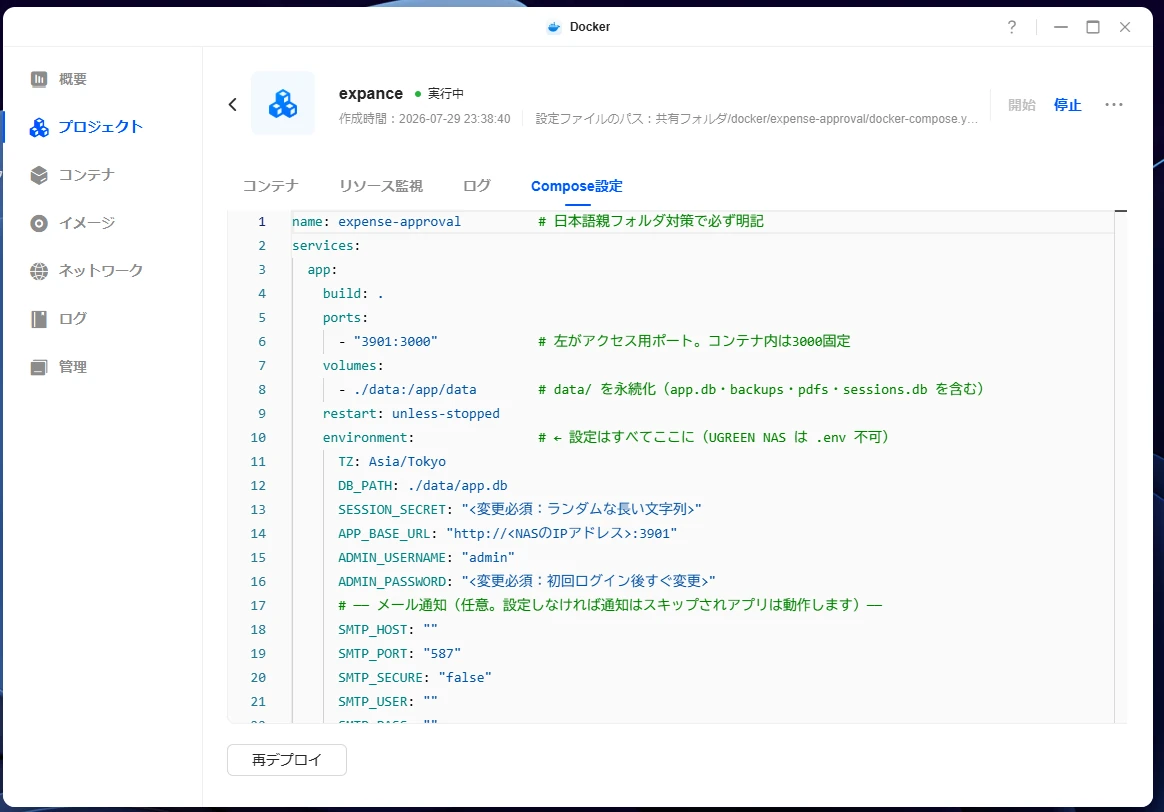1164x812 pixels.
Task: Open the 管理 management icon
Action: [39, 367]
